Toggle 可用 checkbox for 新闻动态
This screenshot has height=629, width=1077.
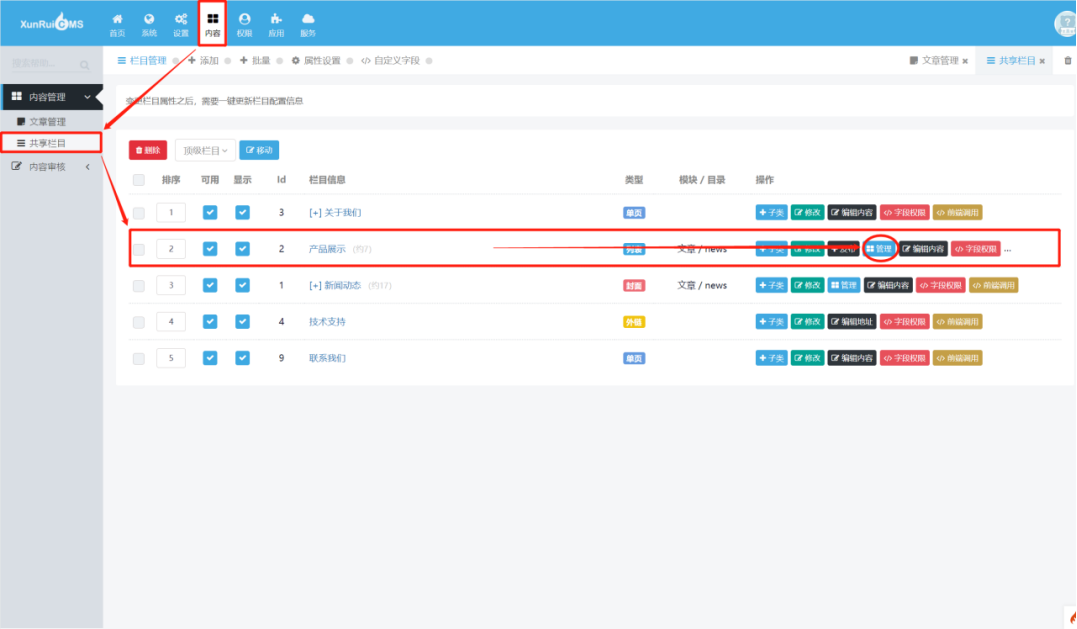coord(210,285)
